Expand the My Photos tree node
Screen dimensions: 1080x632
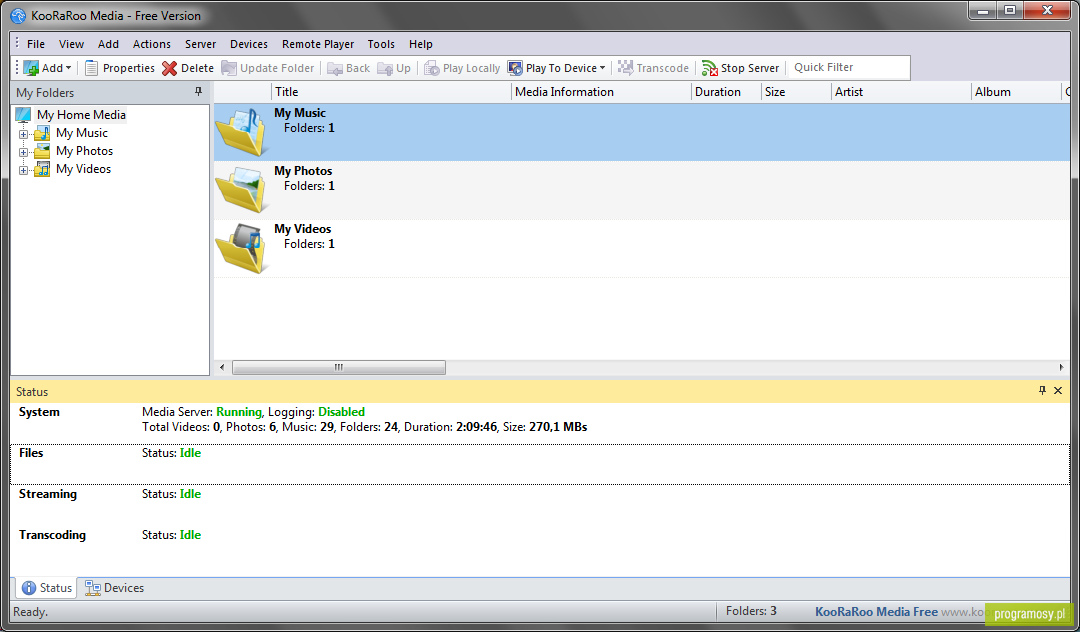(x=23, y=151)
